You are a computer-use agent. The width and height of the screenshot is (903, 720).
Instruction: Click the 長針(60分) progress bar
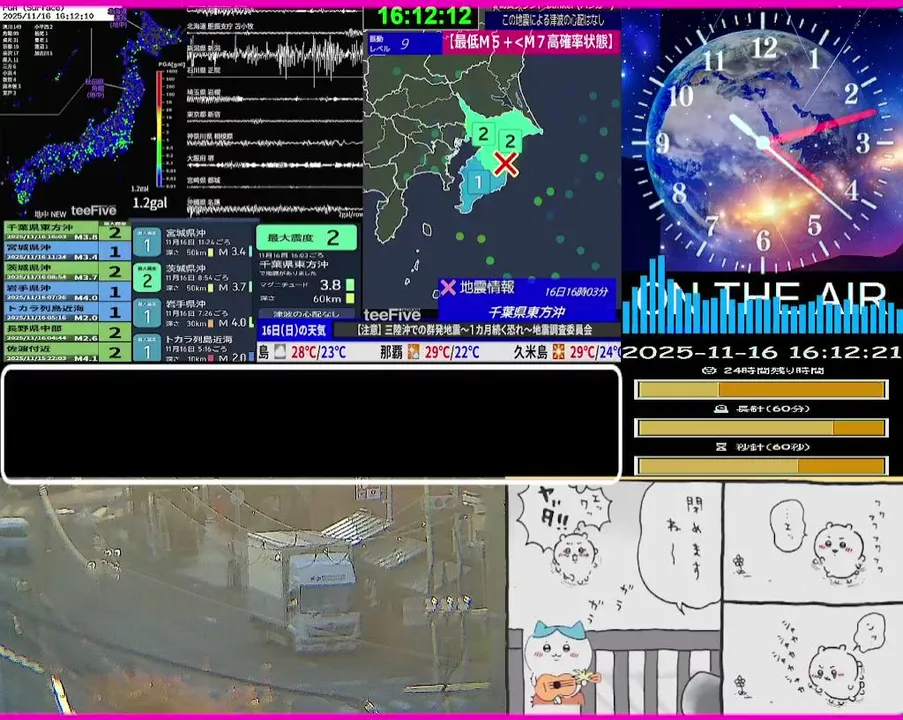761,428
